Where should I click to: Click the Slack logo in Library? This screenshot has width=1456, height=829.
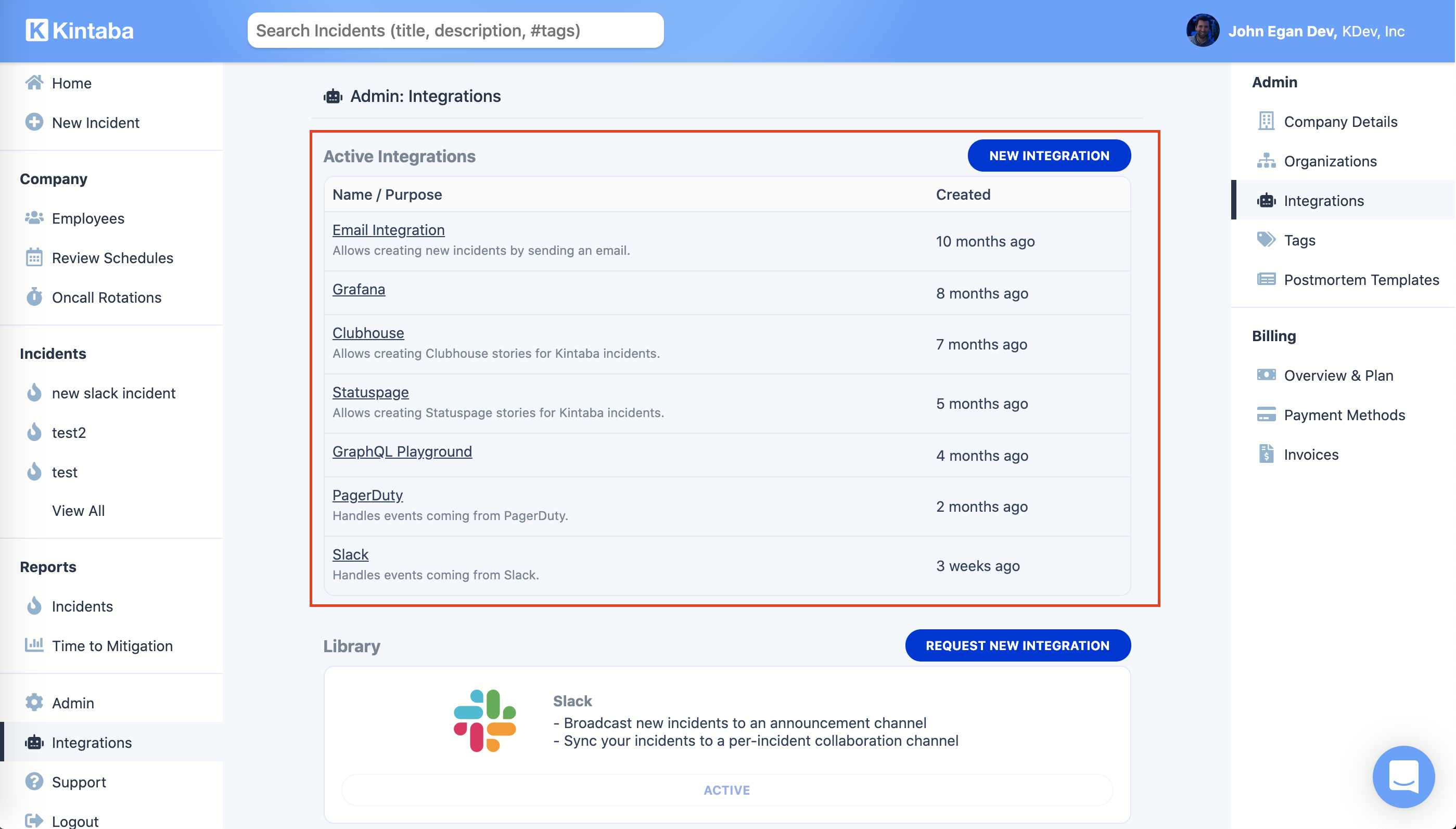[485, 720]
